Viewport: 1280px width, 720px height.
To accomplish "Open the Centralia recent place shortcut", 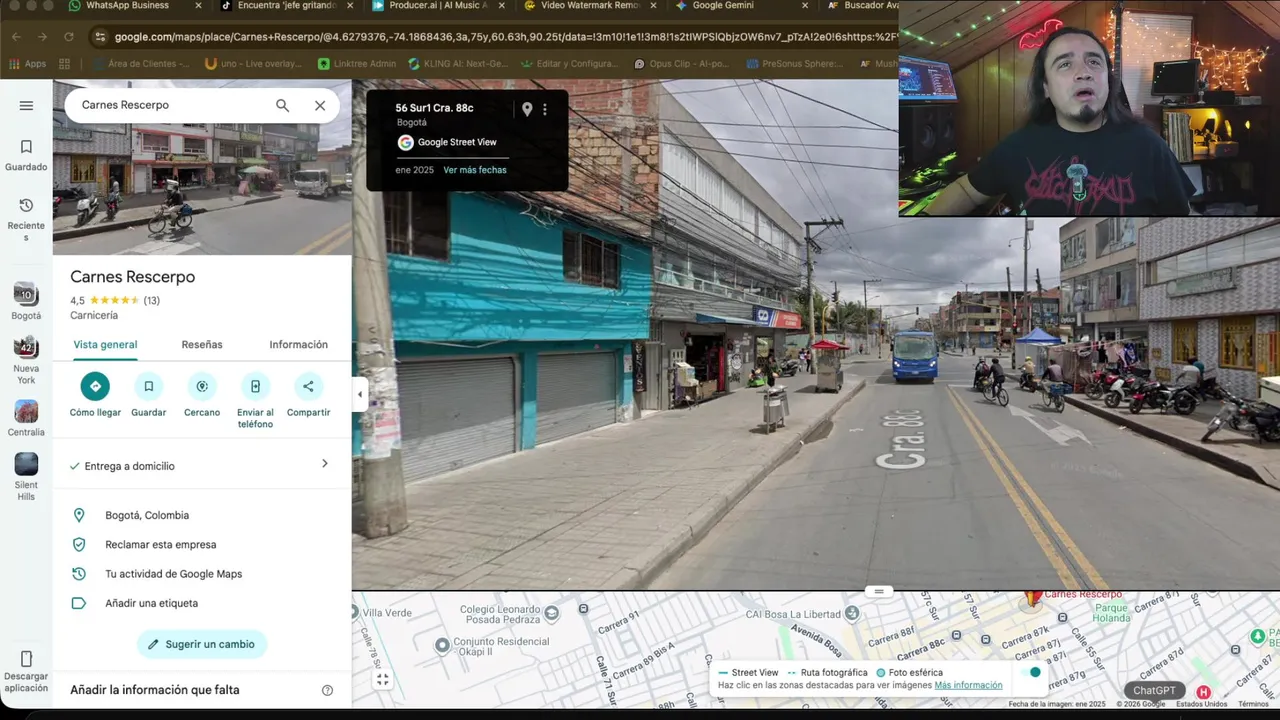I will pyautogui.click(x=26, y=418).
